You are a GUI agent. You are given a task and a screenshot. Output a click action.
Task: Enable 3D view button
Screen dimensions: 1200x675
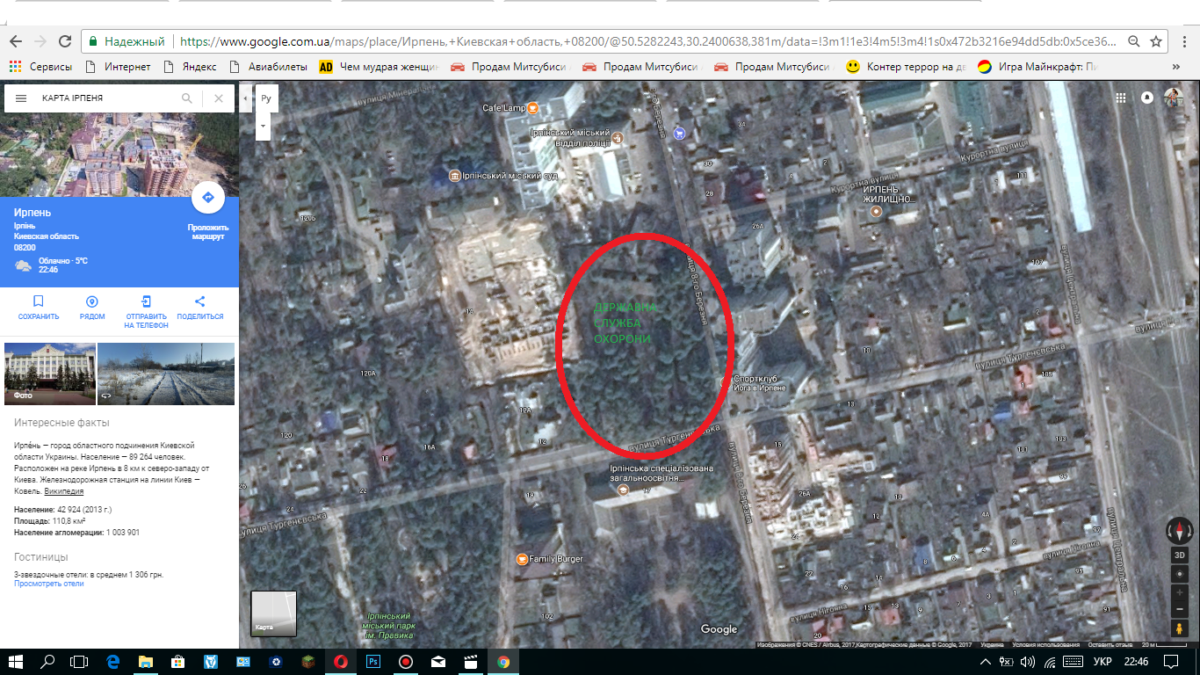coord(1179,555)
